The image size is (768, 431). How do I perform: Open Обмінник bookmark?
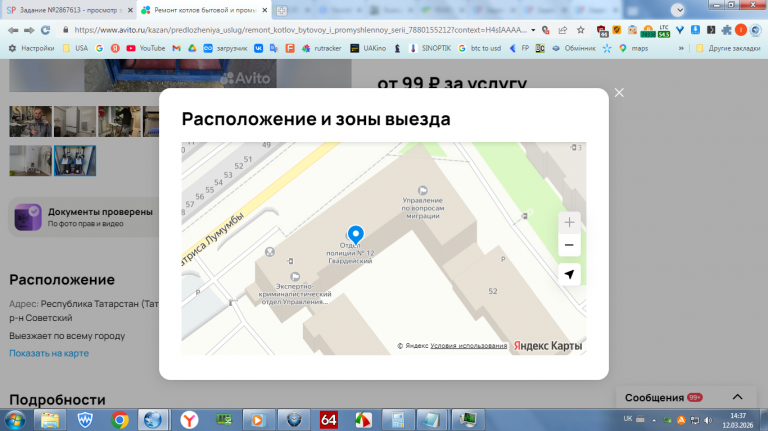click(574, 48)
